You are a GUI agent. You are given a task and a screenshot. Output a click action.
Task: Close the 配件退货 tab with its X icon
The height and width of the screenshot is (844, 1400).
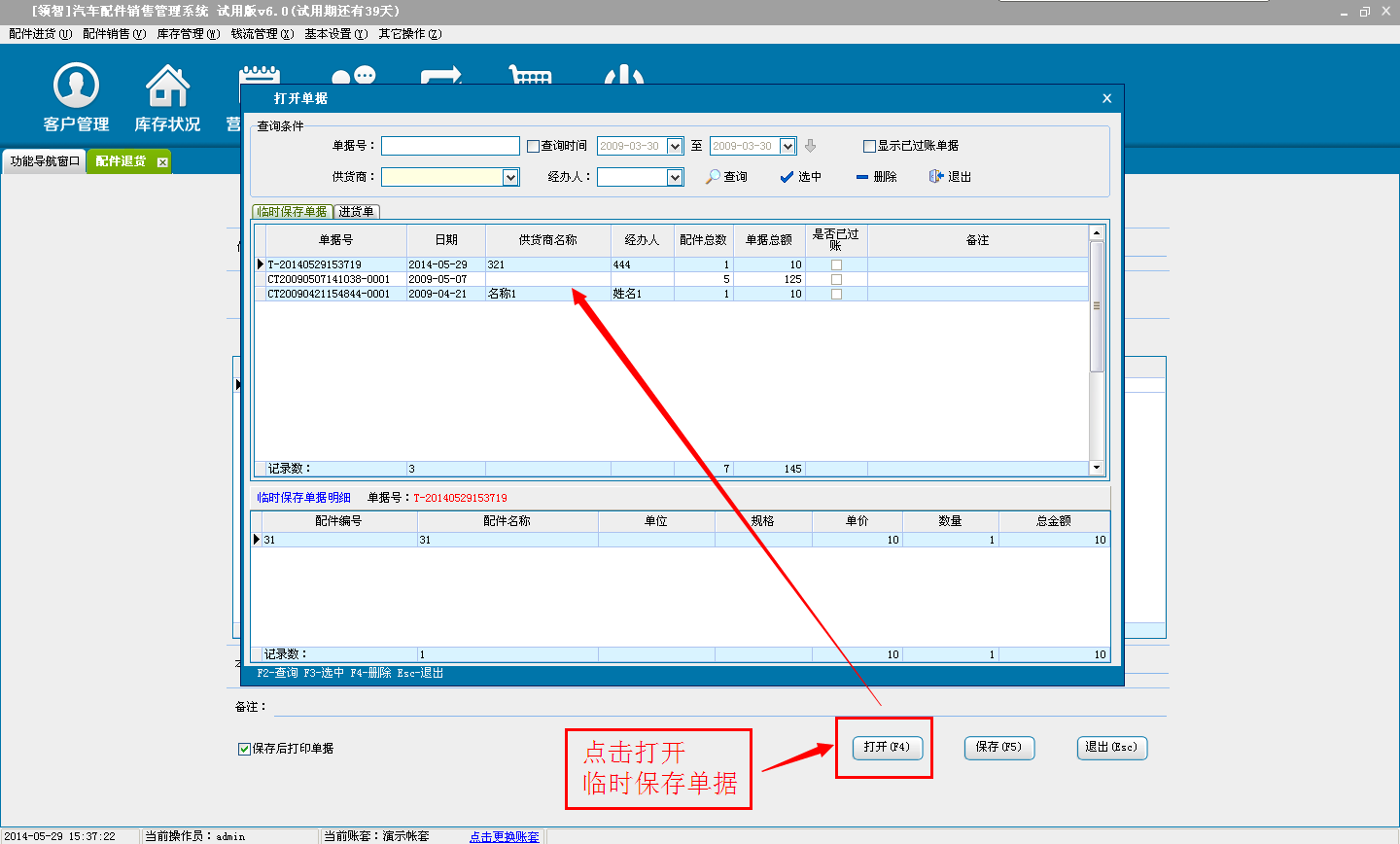162,162
